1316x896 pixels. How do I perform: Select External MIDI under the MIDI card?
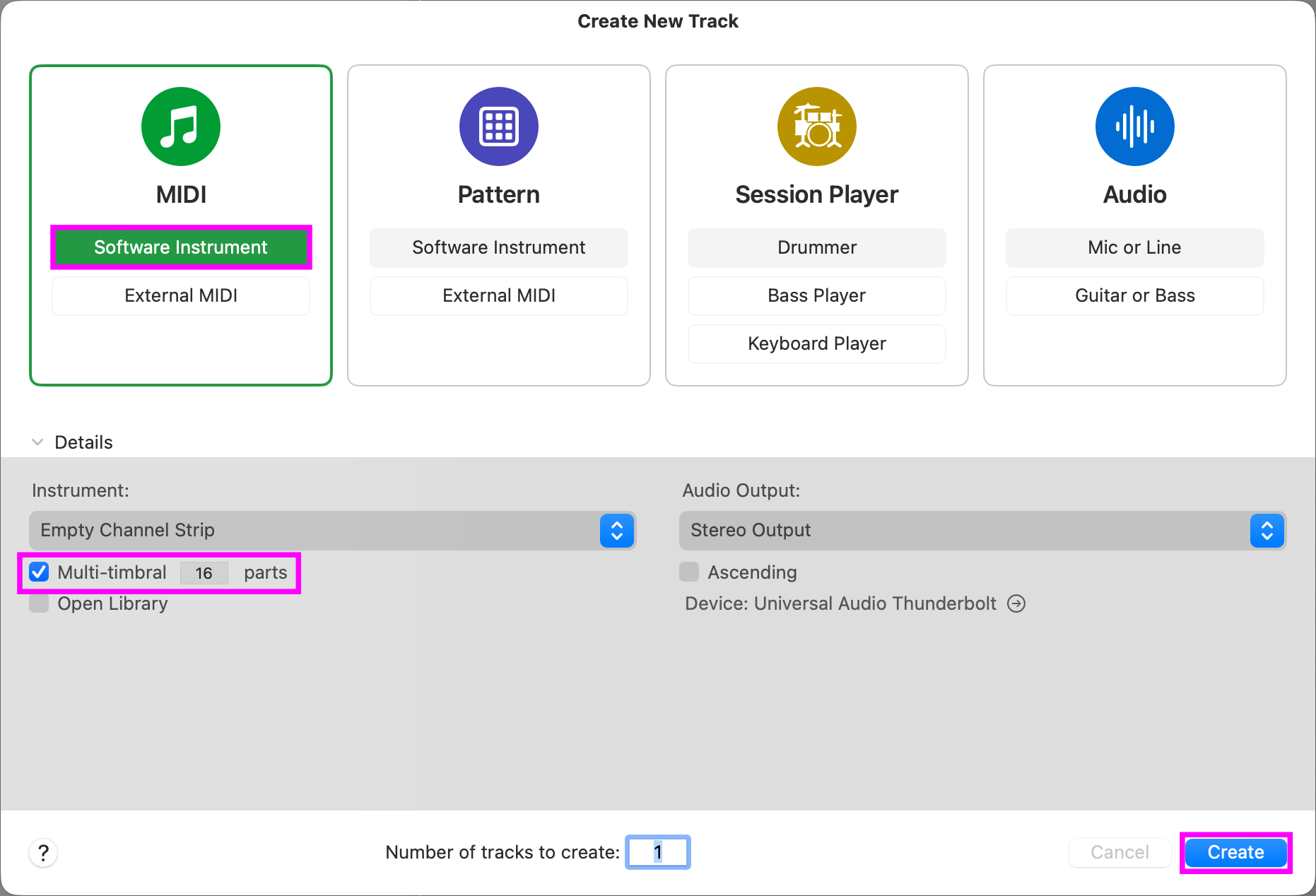click(181, 295)
